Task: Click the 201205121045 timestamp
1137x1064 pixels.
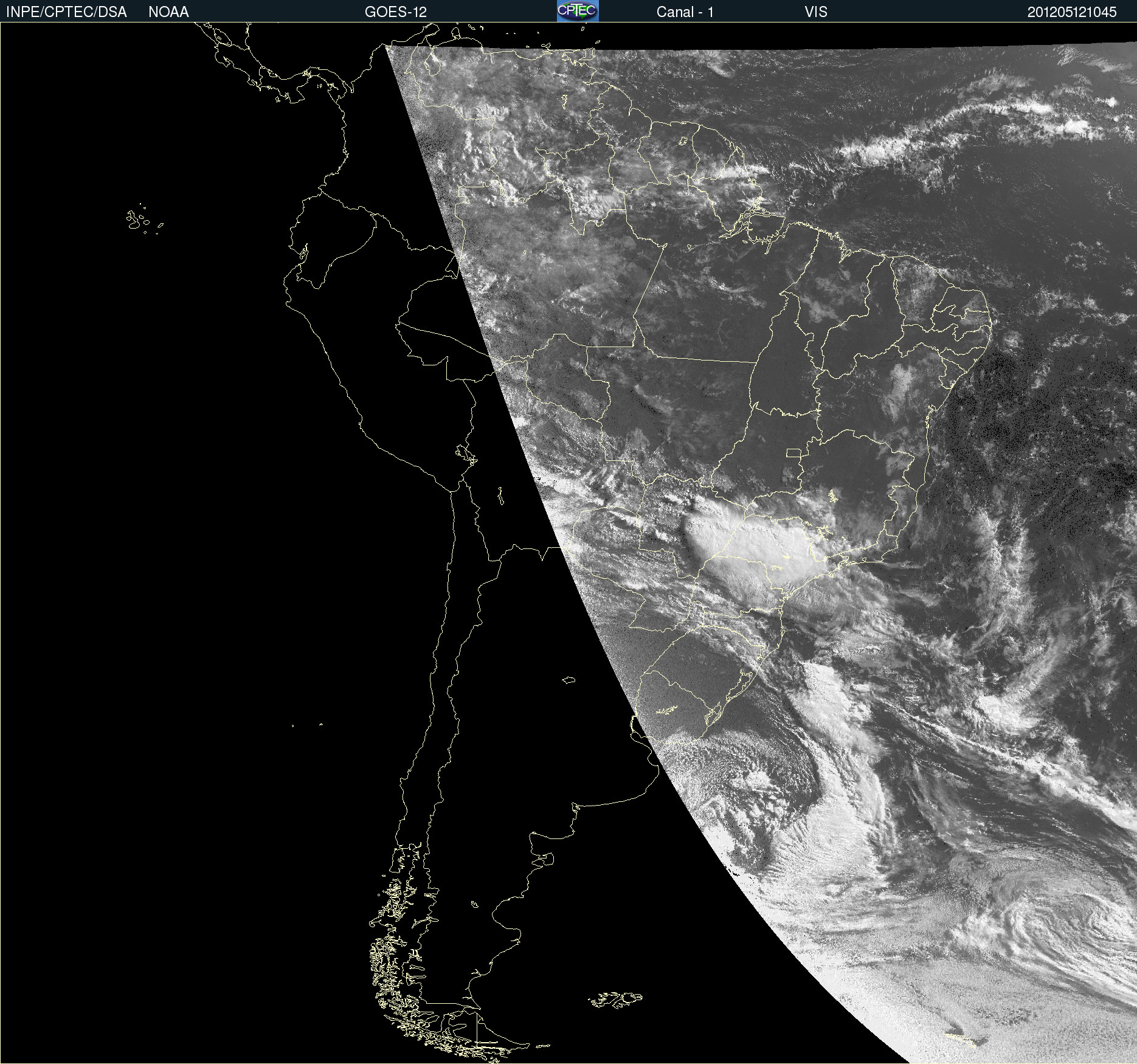Action: 1072,12
